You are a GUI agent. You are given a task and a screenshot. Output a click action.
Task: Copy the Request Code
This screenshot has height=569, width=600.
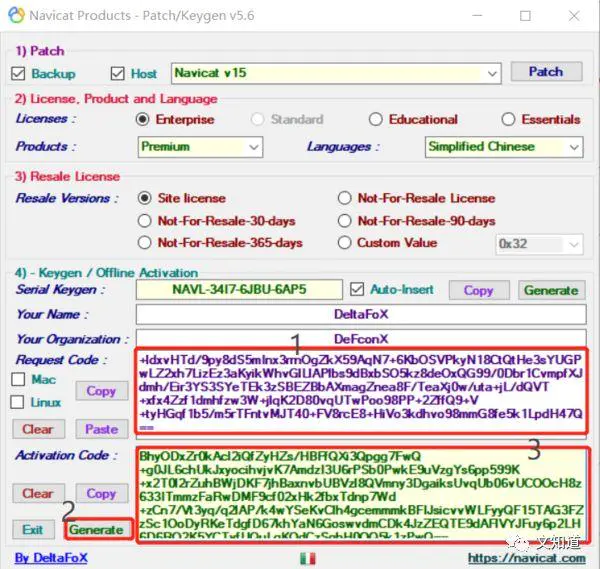101,391
